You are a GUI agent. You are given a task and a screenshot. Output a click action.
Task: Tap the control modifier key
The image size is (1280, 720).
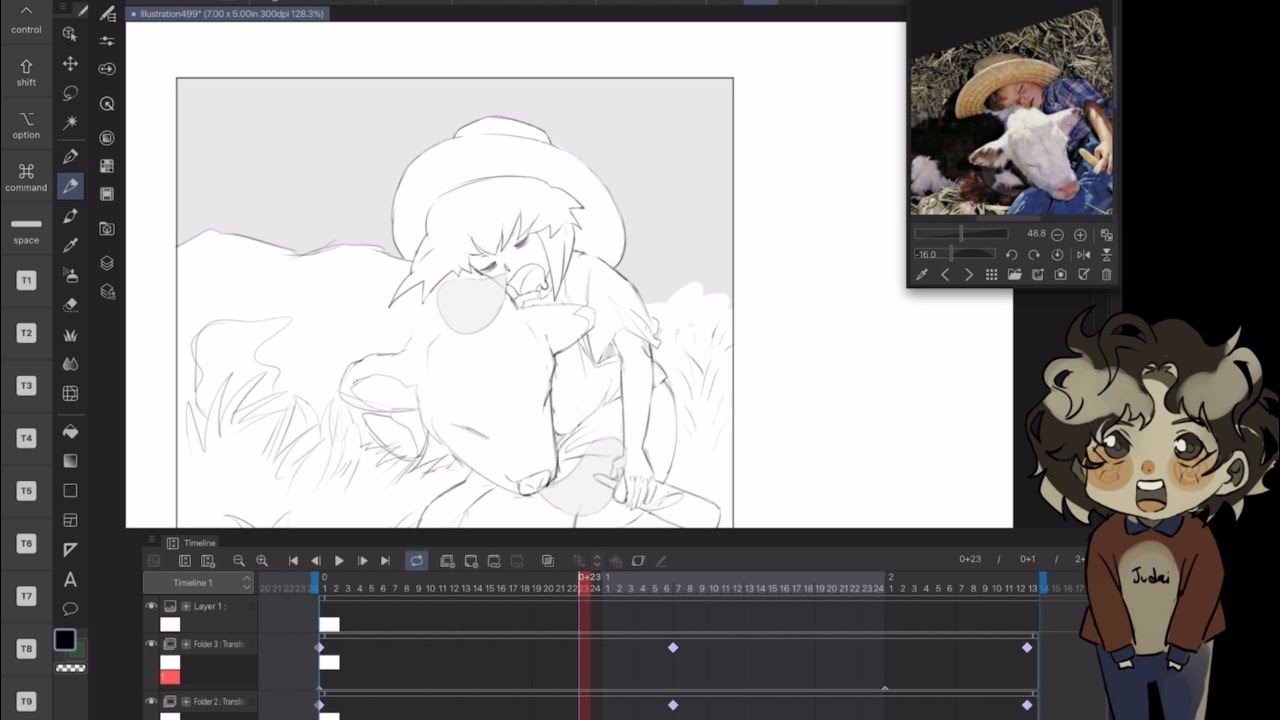[26, 20]
